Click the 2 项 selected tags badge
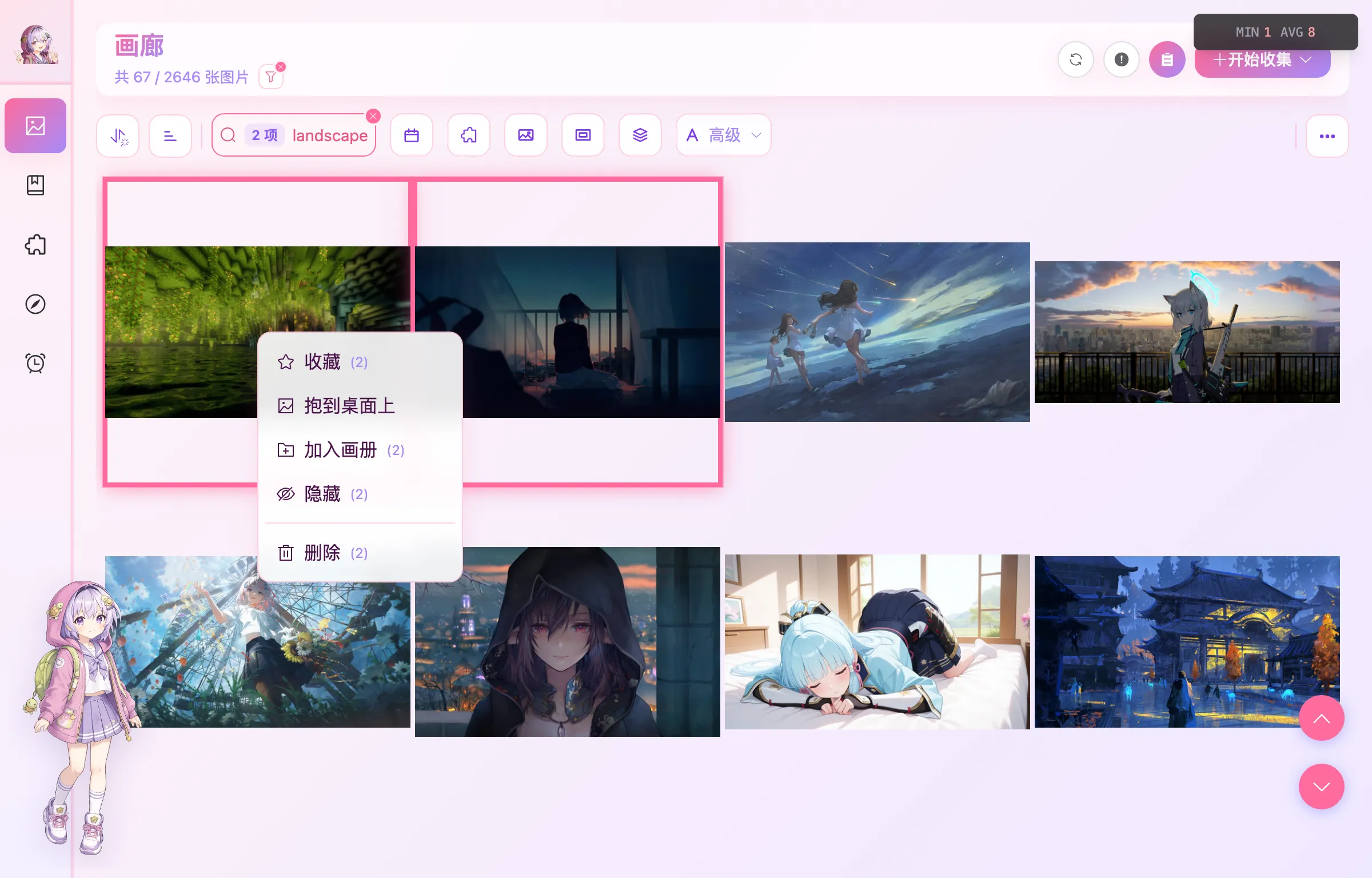The height and width of the screenshot is (878, 1372). pyautogui.click(x=265, y=135)
